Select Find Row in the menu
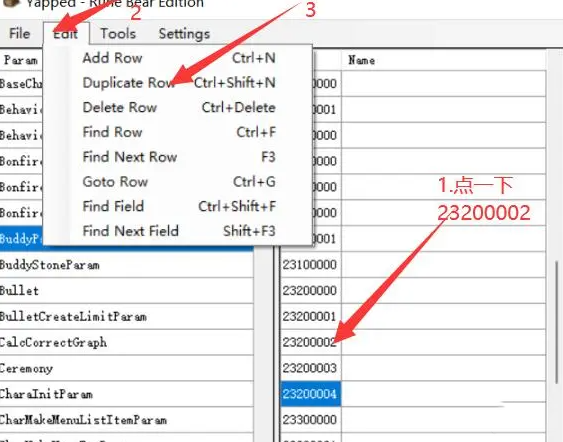The image size is (563, 442). 179,132
